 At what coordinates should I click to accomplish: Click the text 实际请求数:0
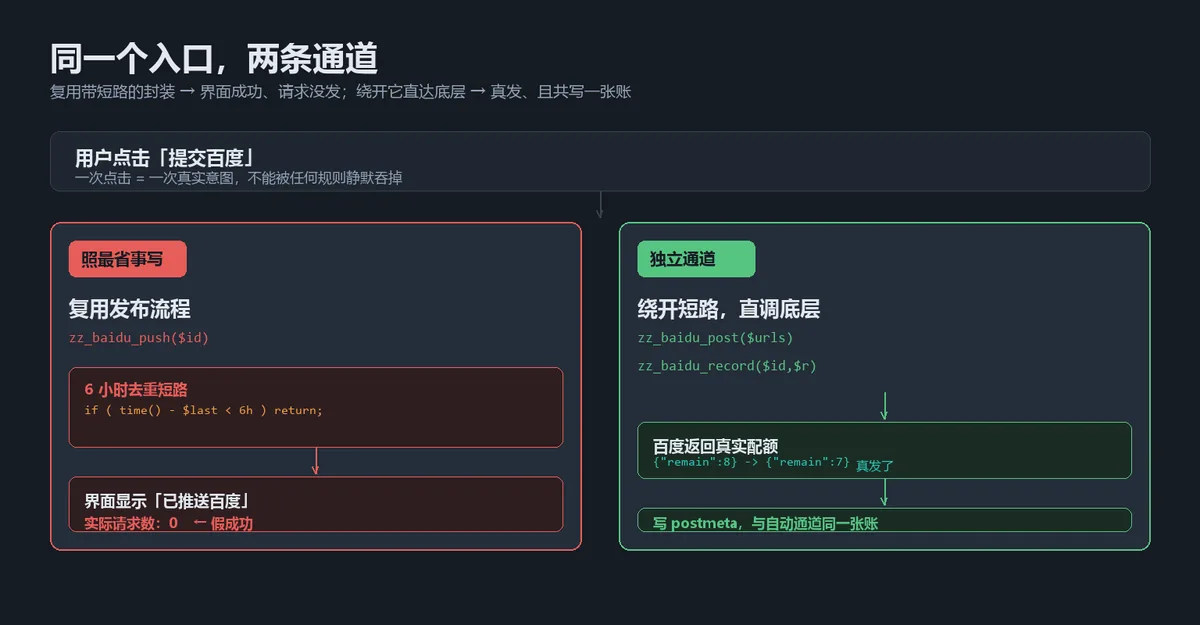131,523
